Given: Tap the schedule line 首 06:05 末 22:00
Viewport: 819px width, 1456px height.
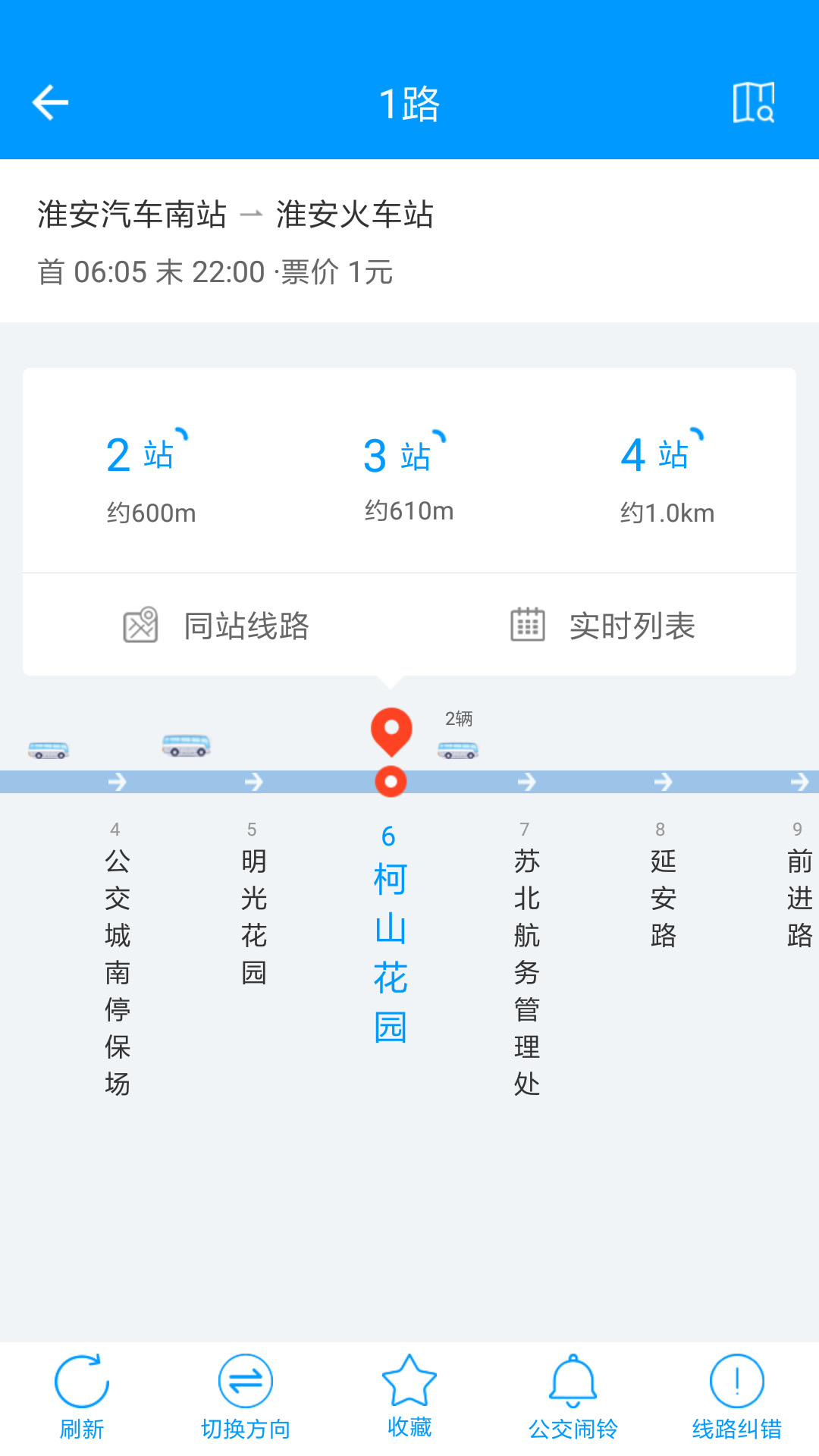Looking at the screenshot, I should [x=151, y=271].
